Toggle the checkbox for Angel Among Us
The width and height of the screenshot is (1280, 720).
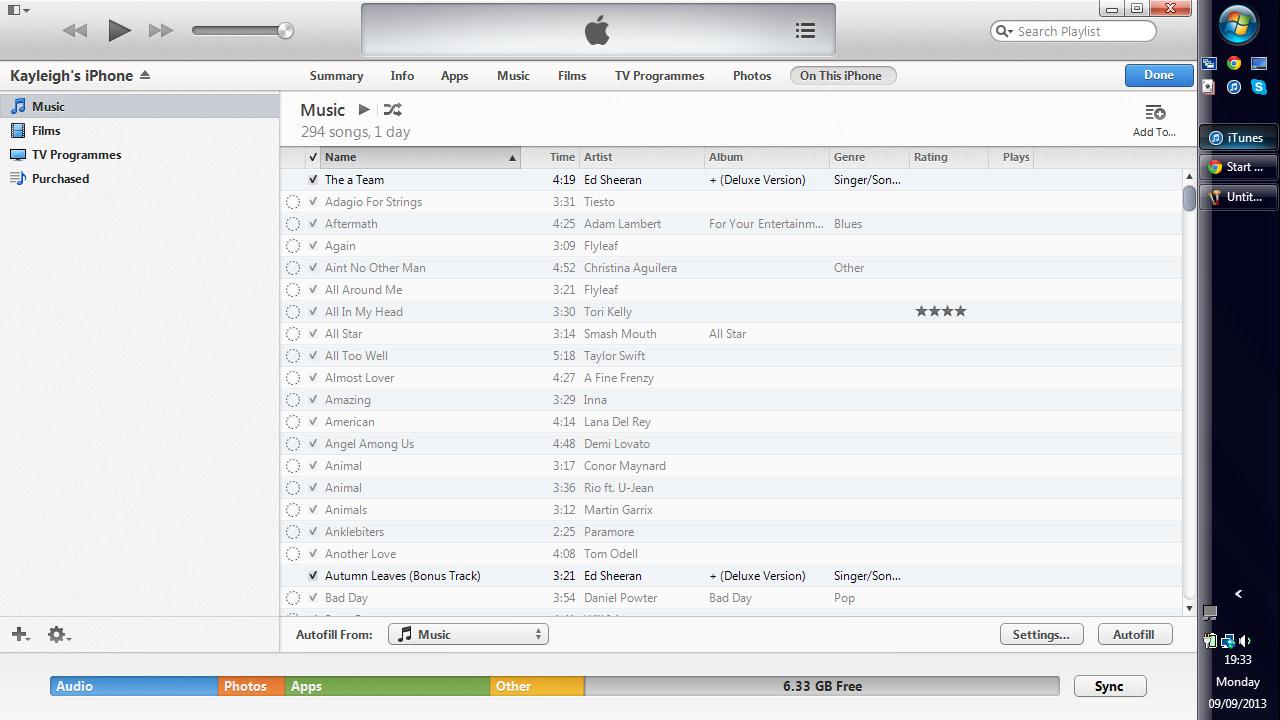point(313,444)
